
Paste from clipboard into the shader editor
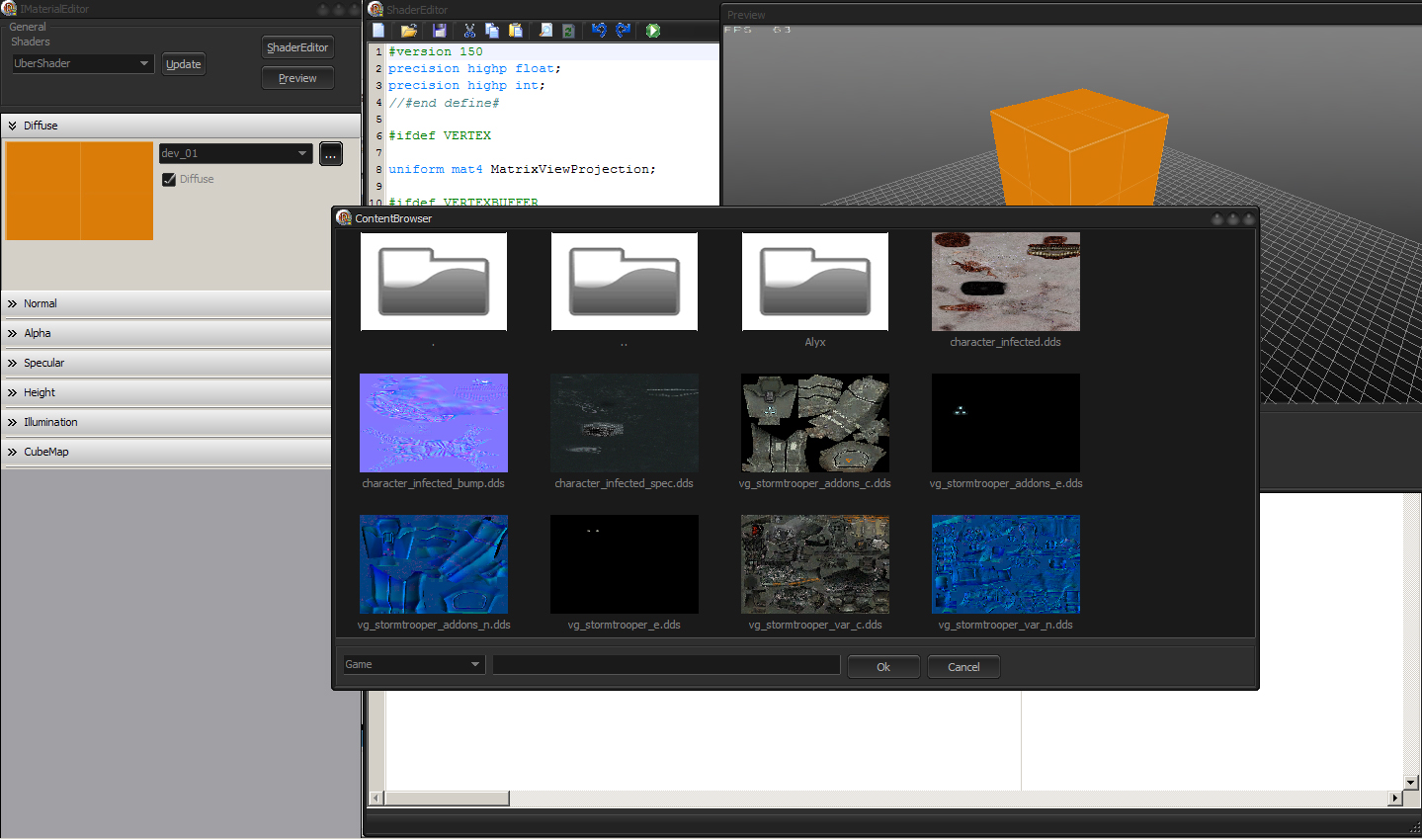click(x=515, y=31)
